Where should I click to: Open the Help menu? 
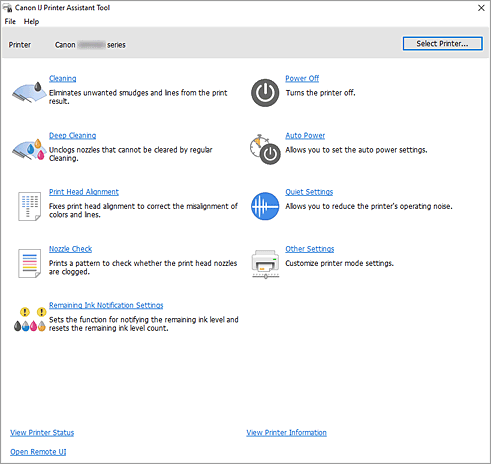click(31, 21)
